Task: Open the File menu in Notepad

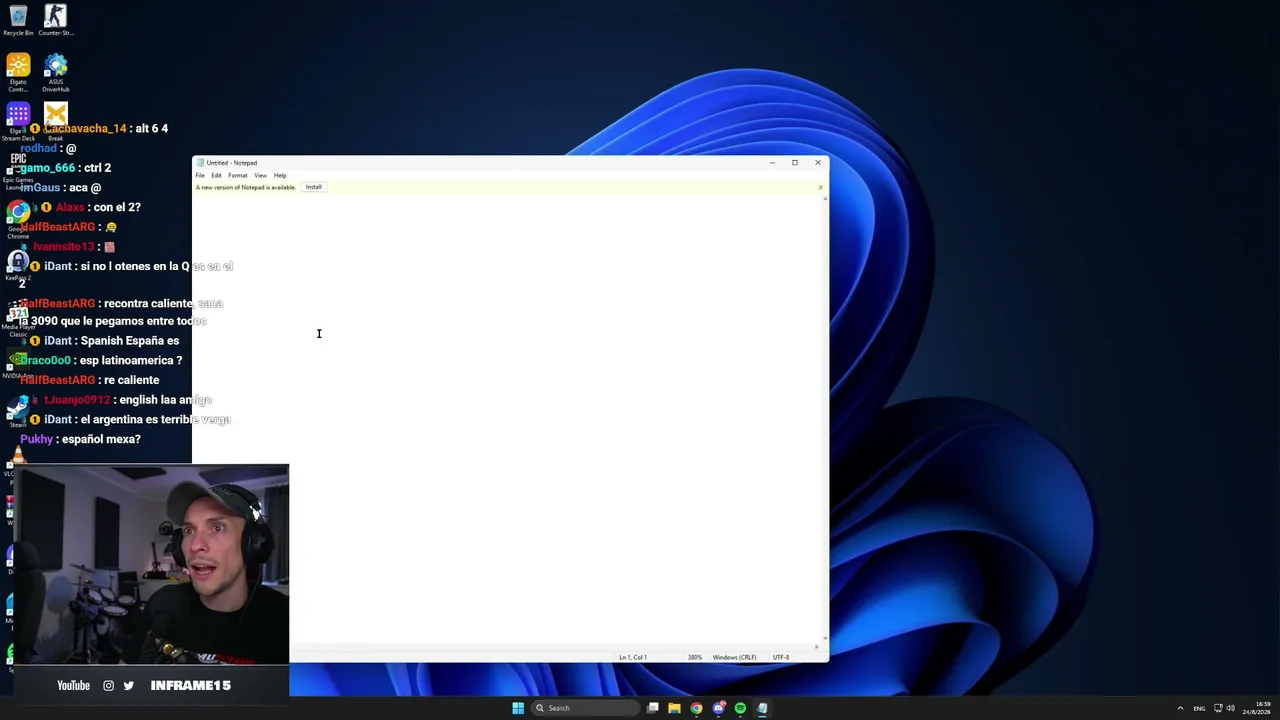Action: (200, 175)
